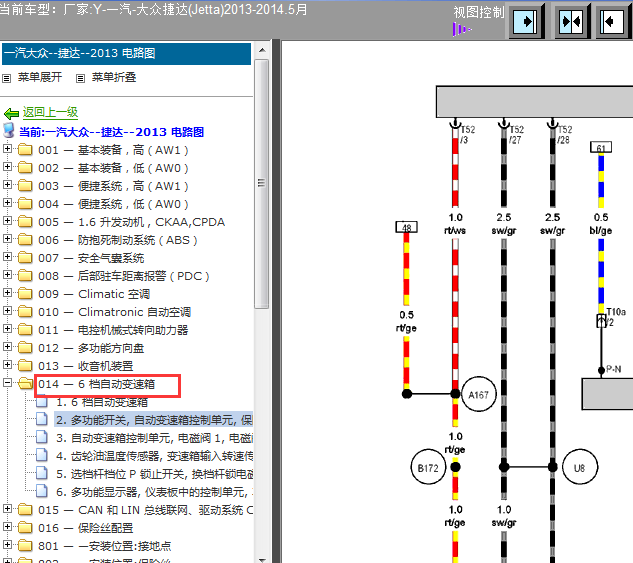Click the folder icon of 015 CAN 和 LIN
Image resolution: width=633 pixels, height=563 pixels.
[x=25, y=510]
